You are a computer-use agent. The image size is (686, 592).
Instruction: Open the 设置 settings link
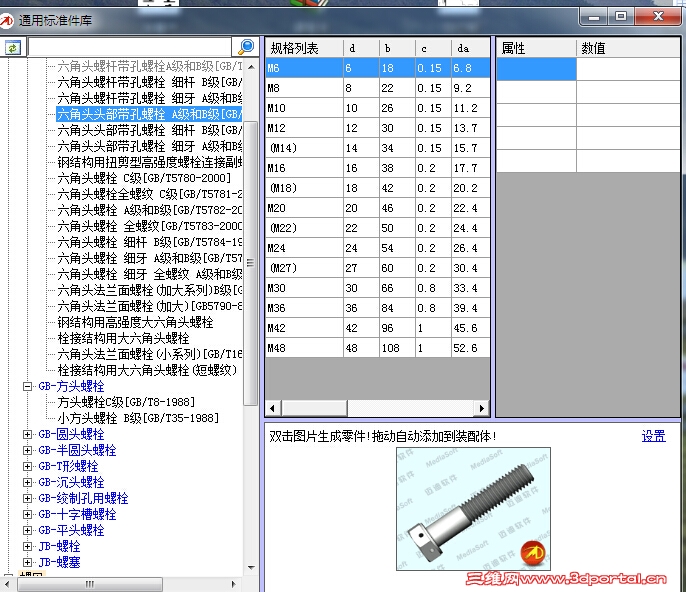click(x=653, y=436)
